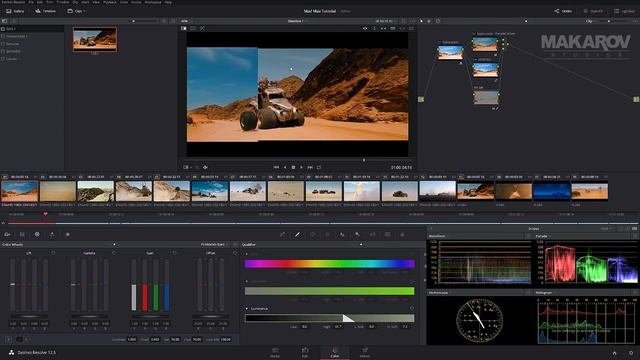Toggle the Nodes panel button
The height and width of the screenshot is (360, 640).
point(563,11)
